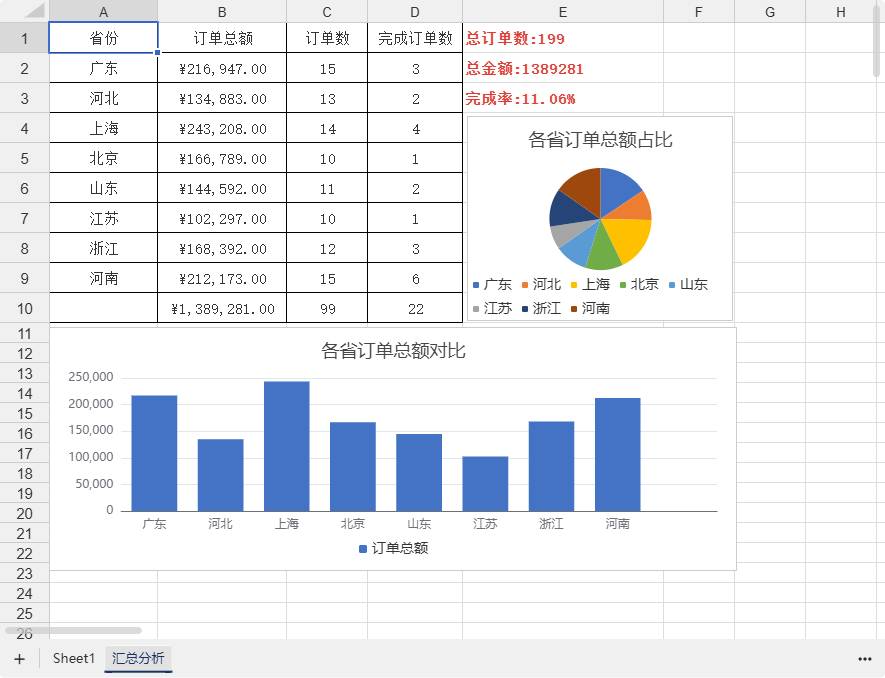The image size is (885, 678).
Task: Click total cell ¥1,389,281.00
Action: (x=222, y=308)
